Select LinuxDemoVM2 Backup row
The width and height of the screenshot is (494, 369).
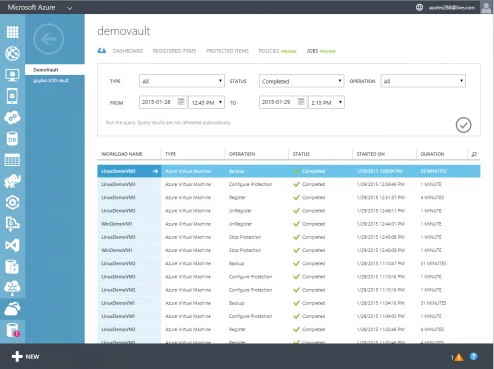289,263
